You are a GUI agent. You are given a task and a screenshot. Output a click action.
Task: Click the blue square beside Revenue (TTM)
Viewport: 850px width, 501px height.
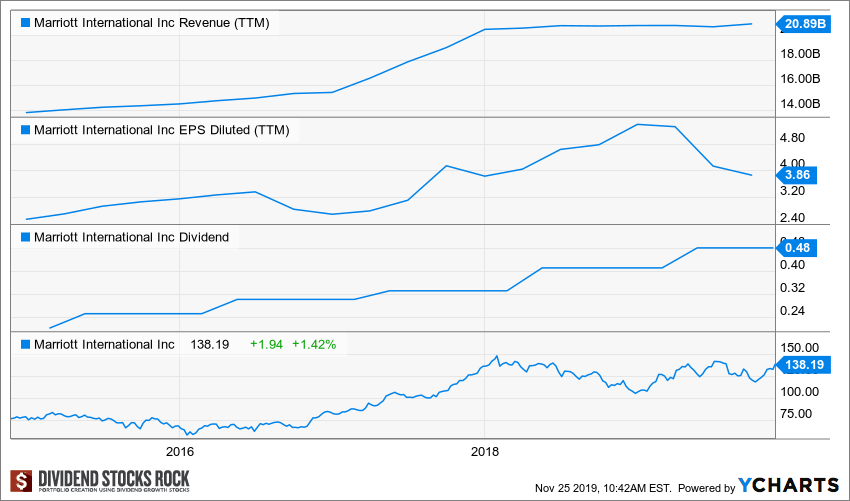[x=26, y=23]
